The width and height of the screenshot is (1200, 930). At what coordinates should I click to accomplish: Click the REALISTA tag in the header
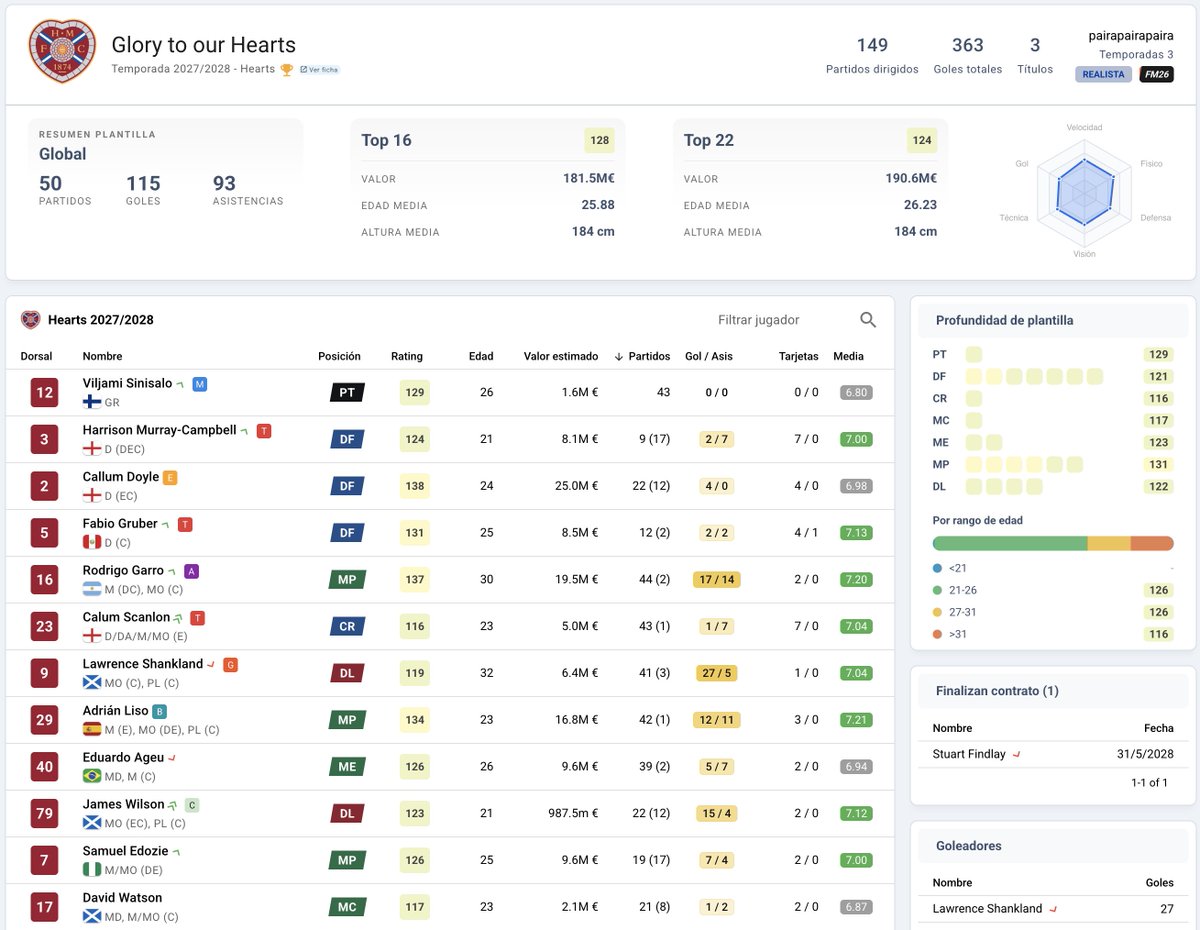1103,74
